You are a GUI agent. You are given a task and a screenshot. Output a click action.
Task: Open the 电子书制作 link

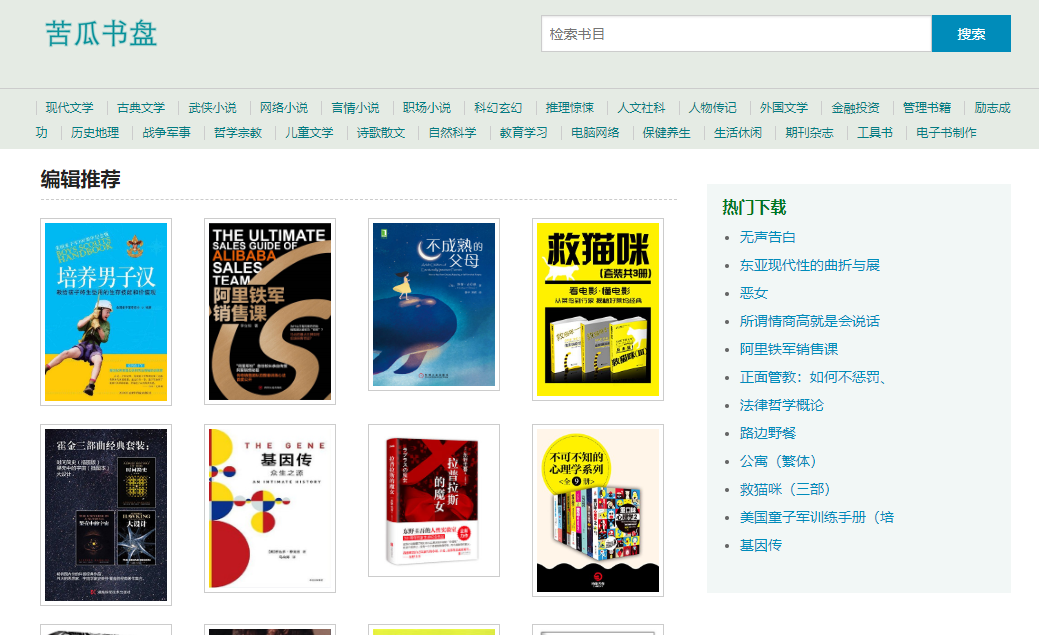(946, 133)
